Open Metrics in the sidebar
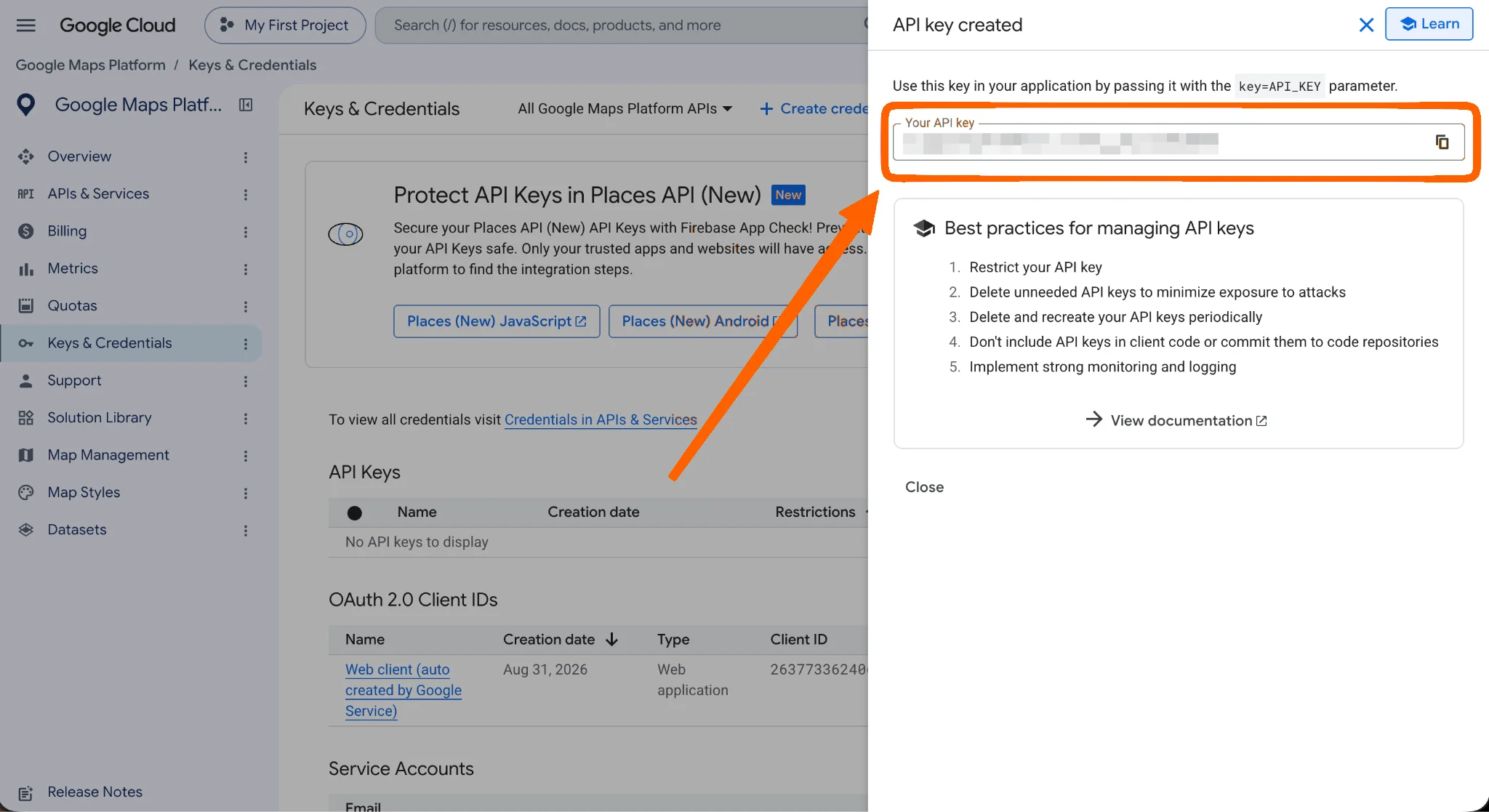1489x812 pixels. [x=73, y=268]
